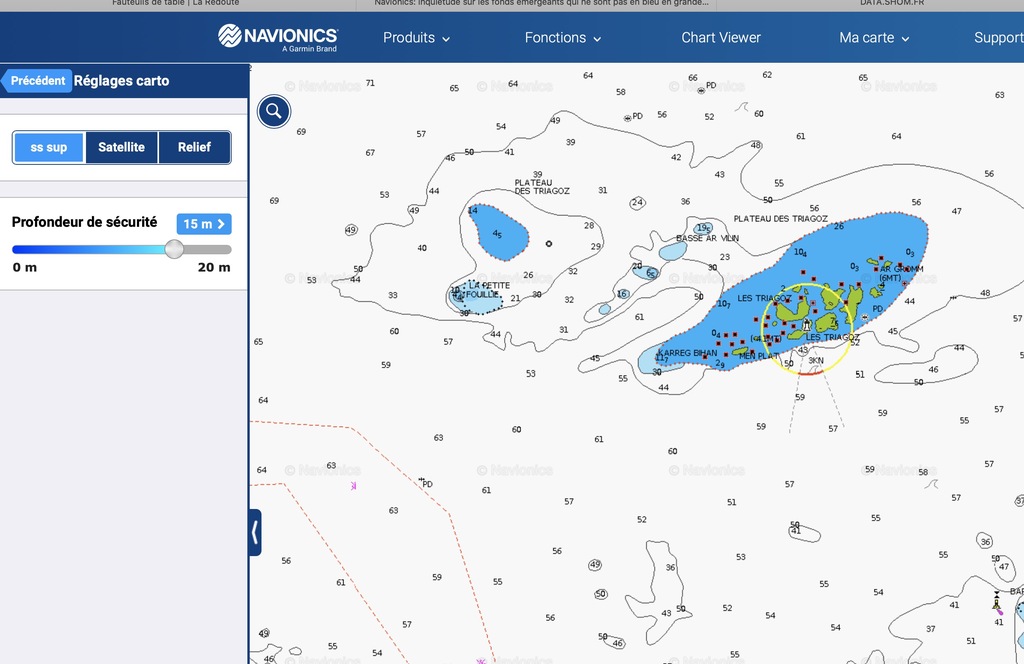Screen dimensions: 1024x664
Task: Click the magenta symbol near depth 63
Action: [353, 486]
